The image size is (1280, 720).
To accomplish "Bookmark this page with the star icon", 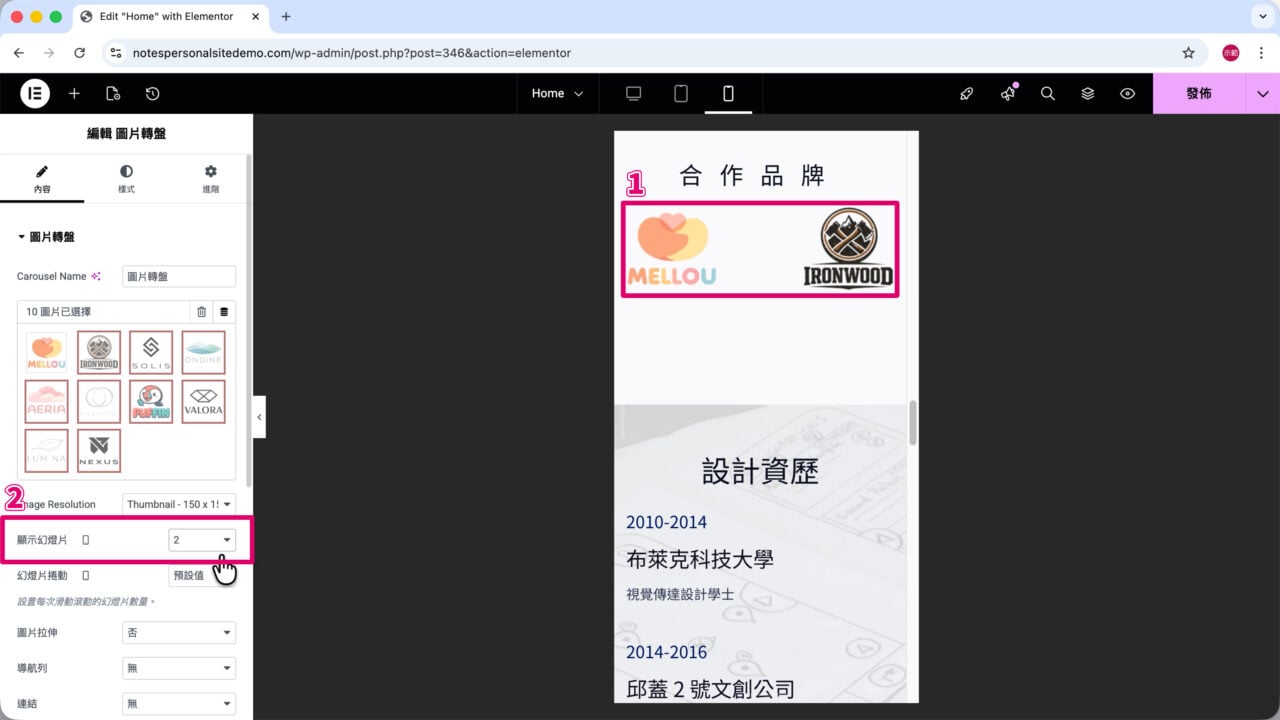I will point(1188,53).
